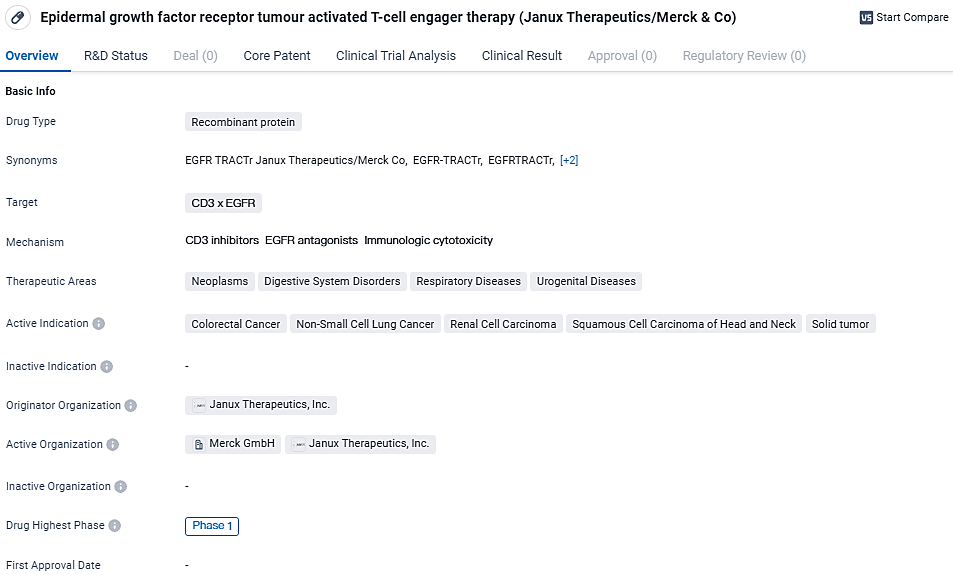Click Recombinant protein drug type tag
This screenshot has width=953, height=575.
point(243,122)
